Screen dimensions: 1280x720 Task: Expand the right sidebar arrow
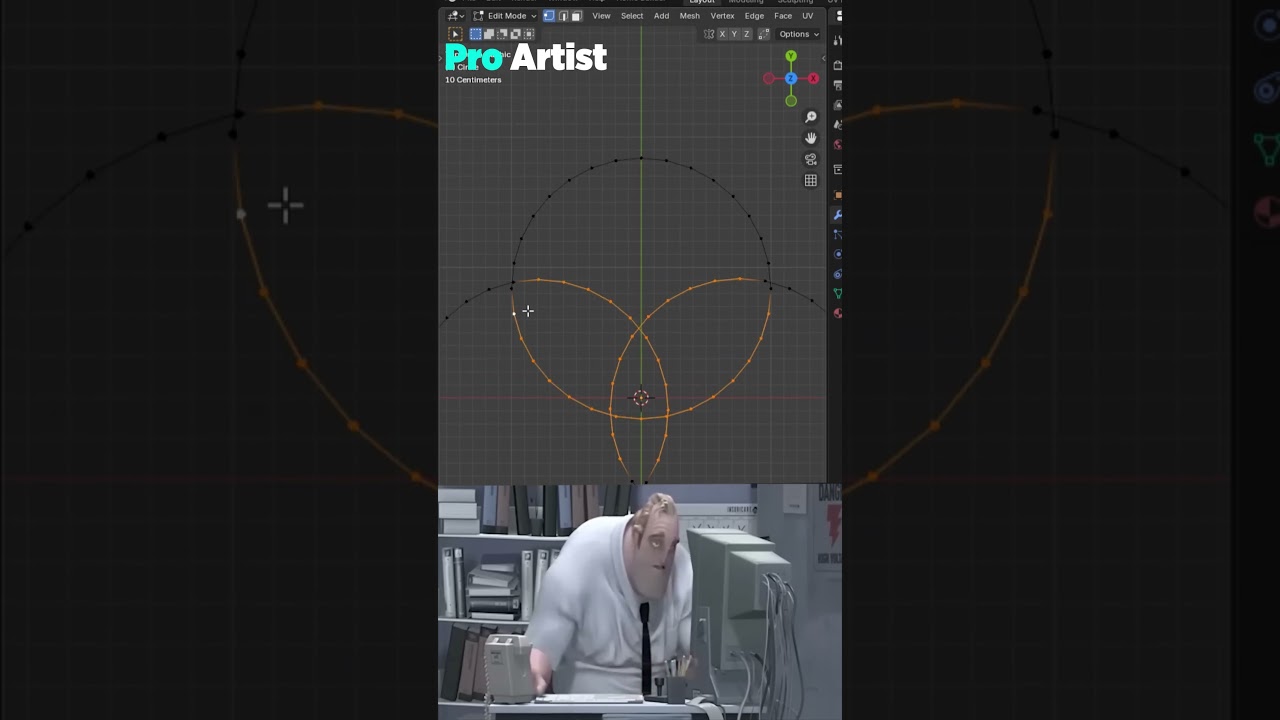[x=823, y=58]
